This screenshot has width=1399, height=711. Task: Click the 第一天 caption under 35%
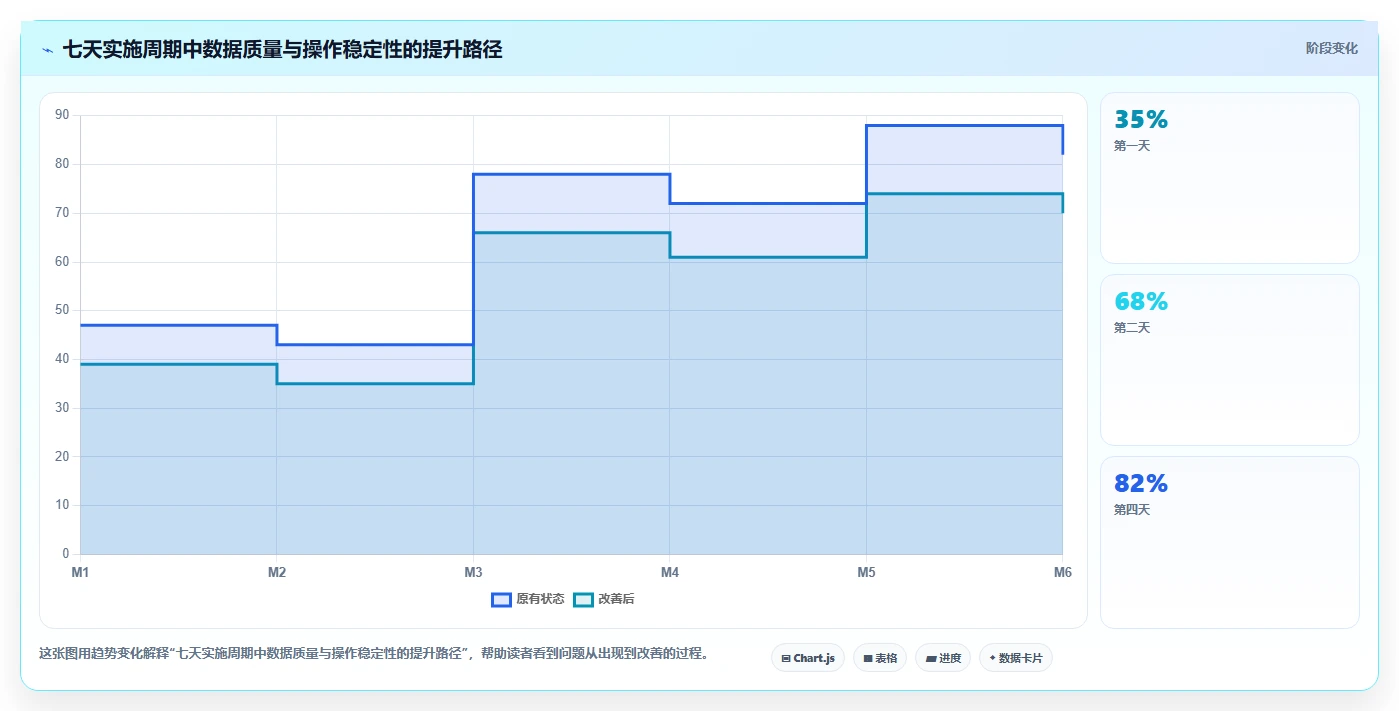click(1132, 146)
